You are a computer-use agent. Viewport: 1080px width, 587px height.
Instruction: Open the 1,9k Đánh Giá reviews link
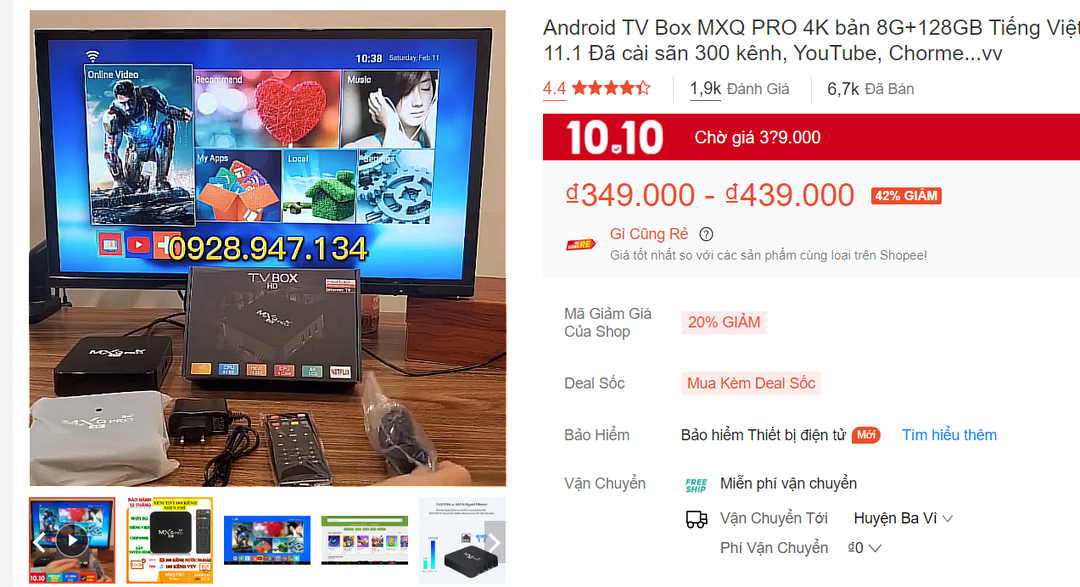(x=739, y=89)
